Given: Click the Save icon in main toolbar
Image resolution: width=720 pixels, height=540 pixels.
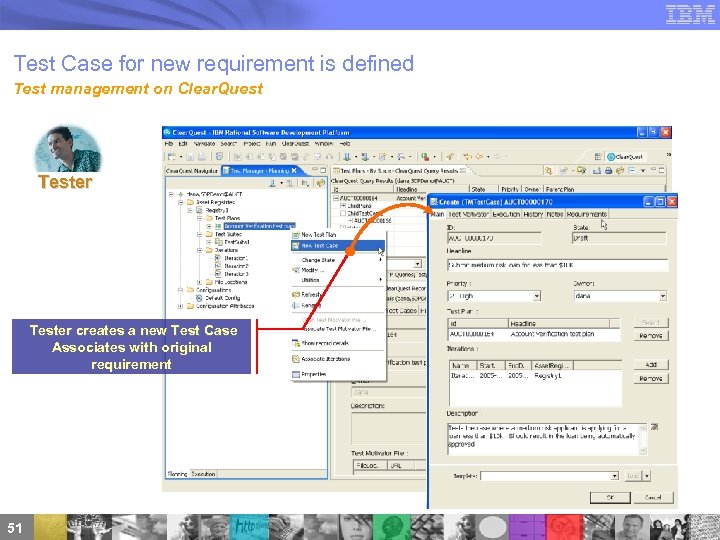Looking at the screenshot, I should pyautogui.click(x=191, y=157).
